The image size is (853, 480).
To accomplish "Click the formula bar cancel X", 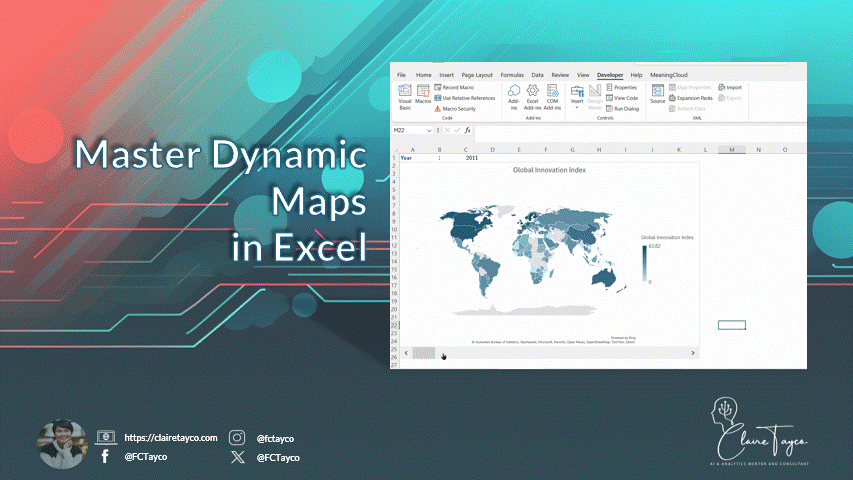I will point(447,131).
